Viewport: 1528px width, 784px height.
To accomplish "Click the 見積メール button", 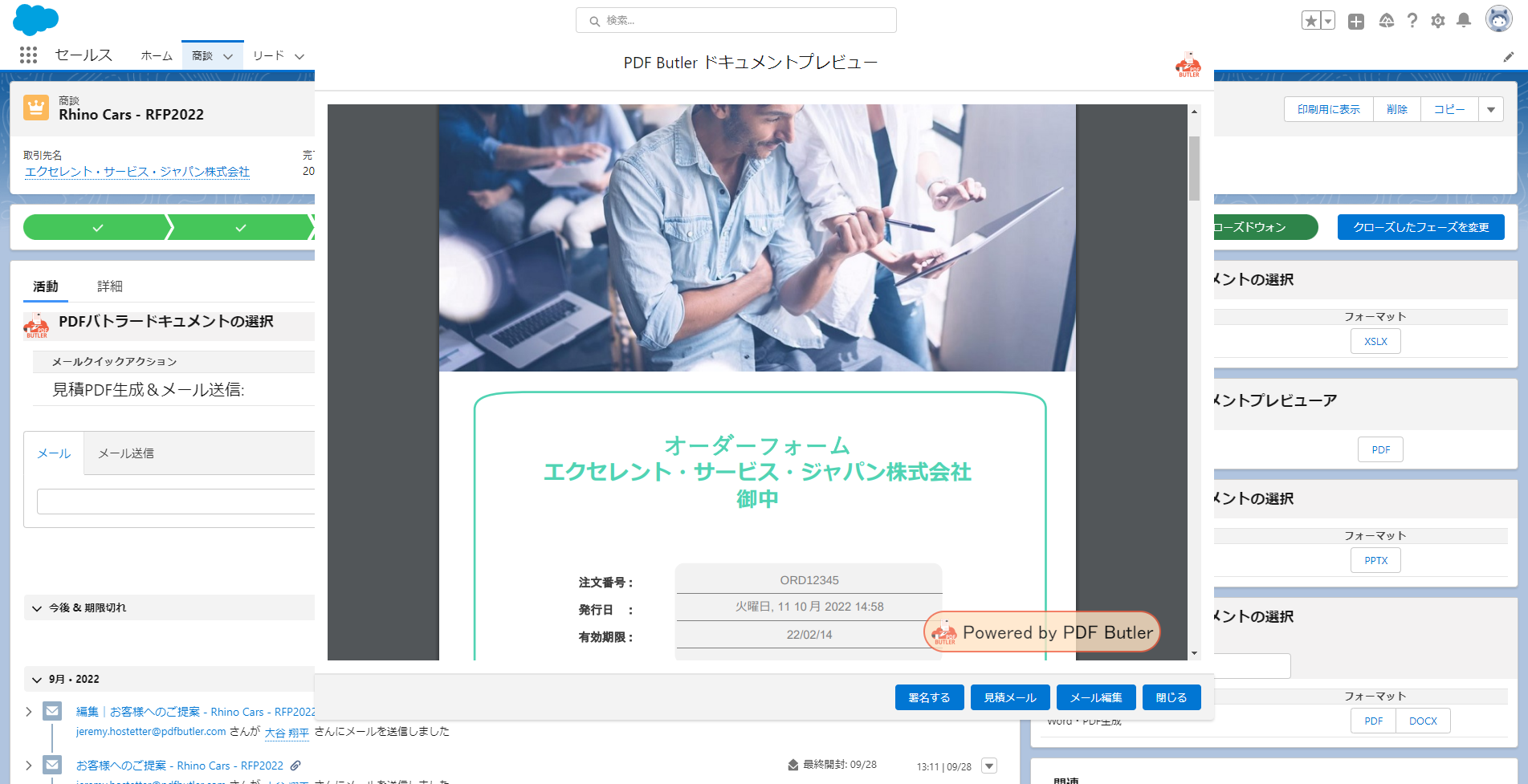I will coord(1010,697).
